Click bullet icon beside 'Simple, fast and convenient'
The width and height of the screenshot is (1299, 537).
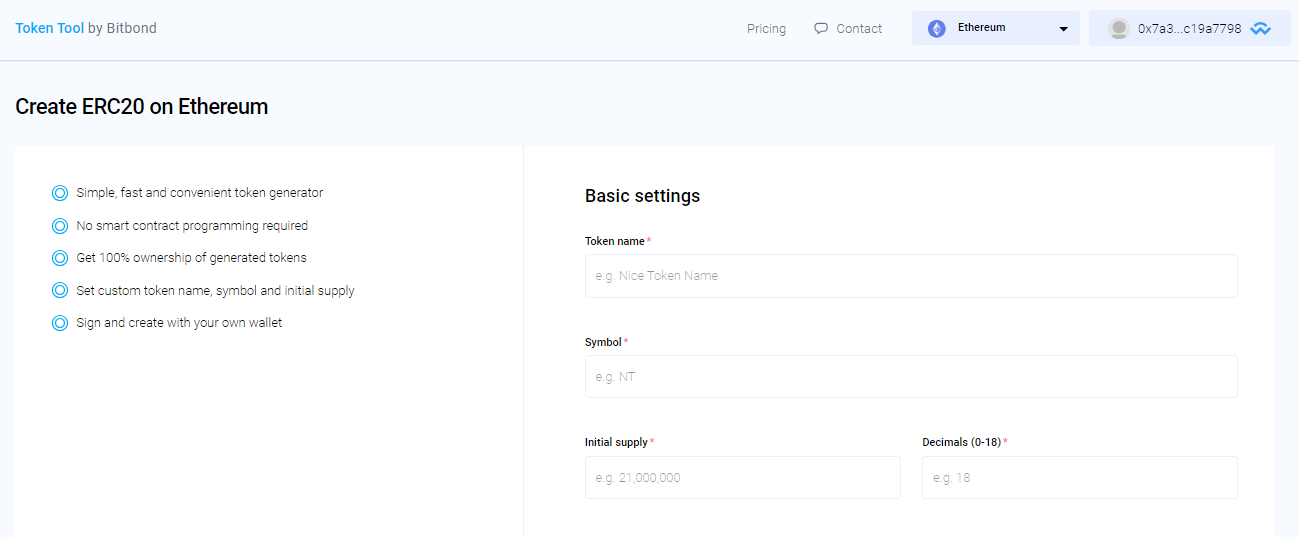click(x=60, y=193)
